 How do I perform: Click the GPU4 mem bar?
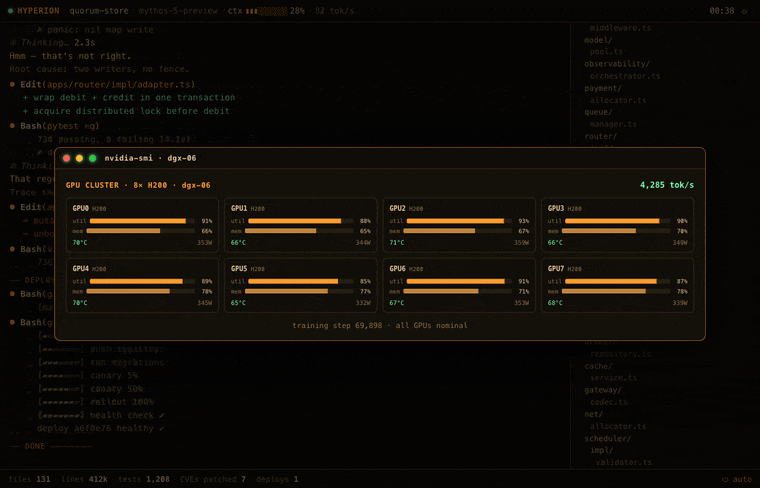tap(141, 291)
